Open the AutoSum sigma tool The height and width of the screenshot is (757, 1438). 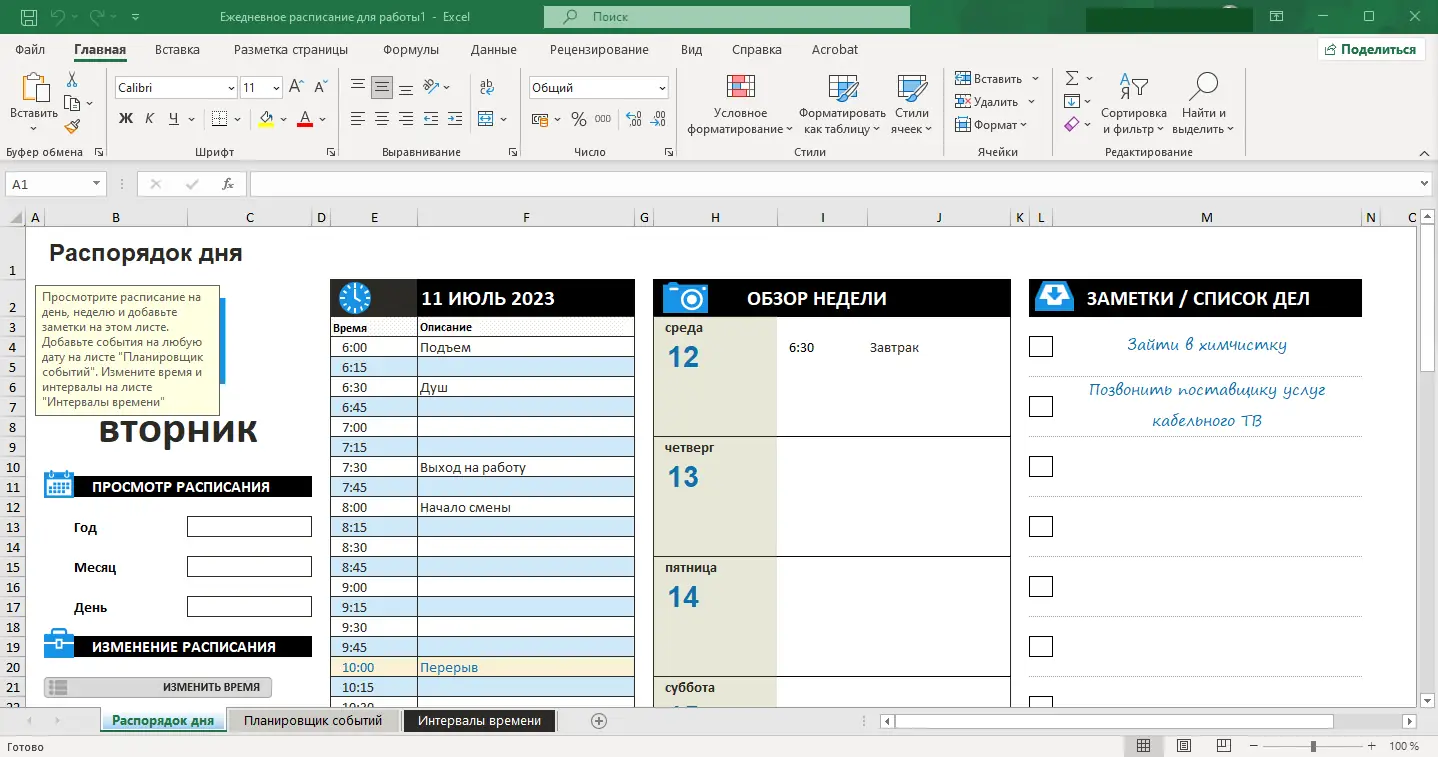(x=1072, y=78)
